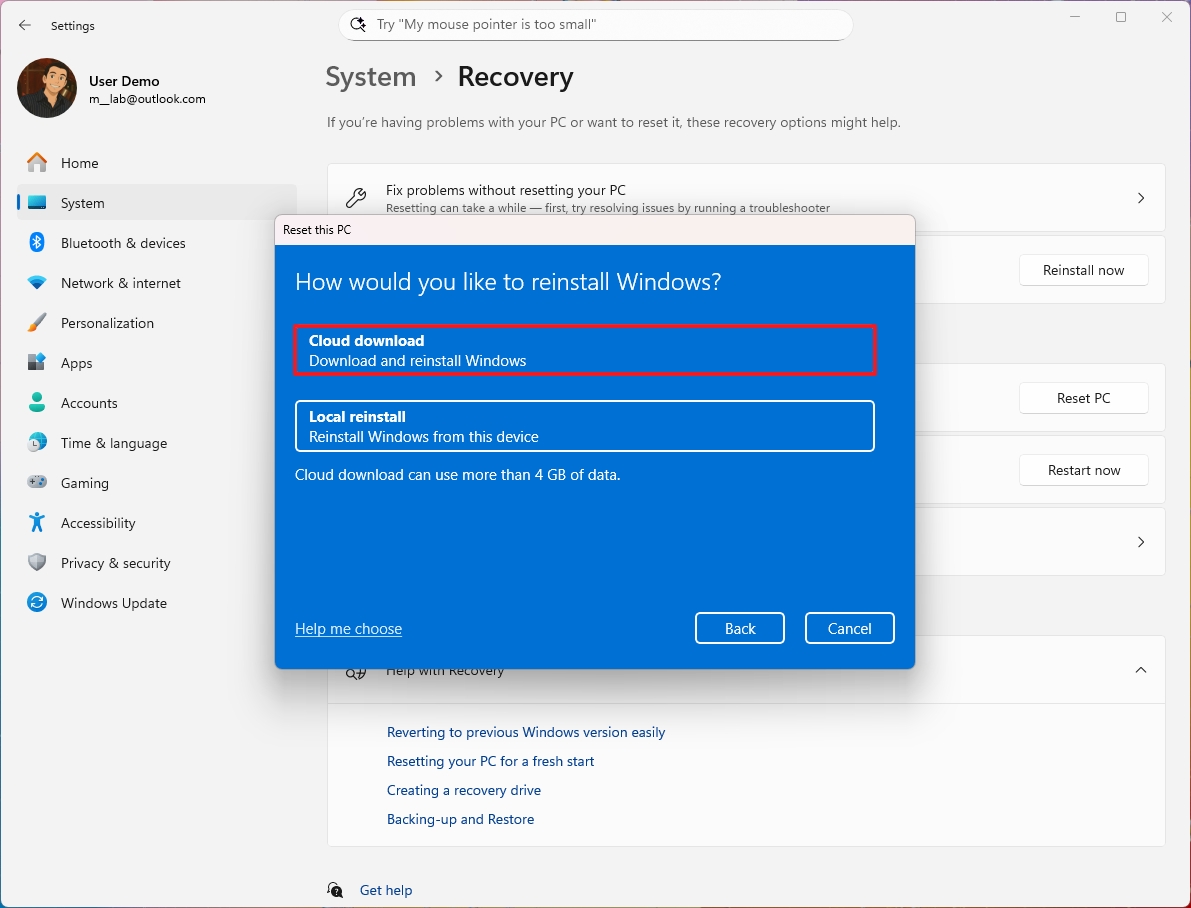Open Bluetooth & devices settings

36,243
